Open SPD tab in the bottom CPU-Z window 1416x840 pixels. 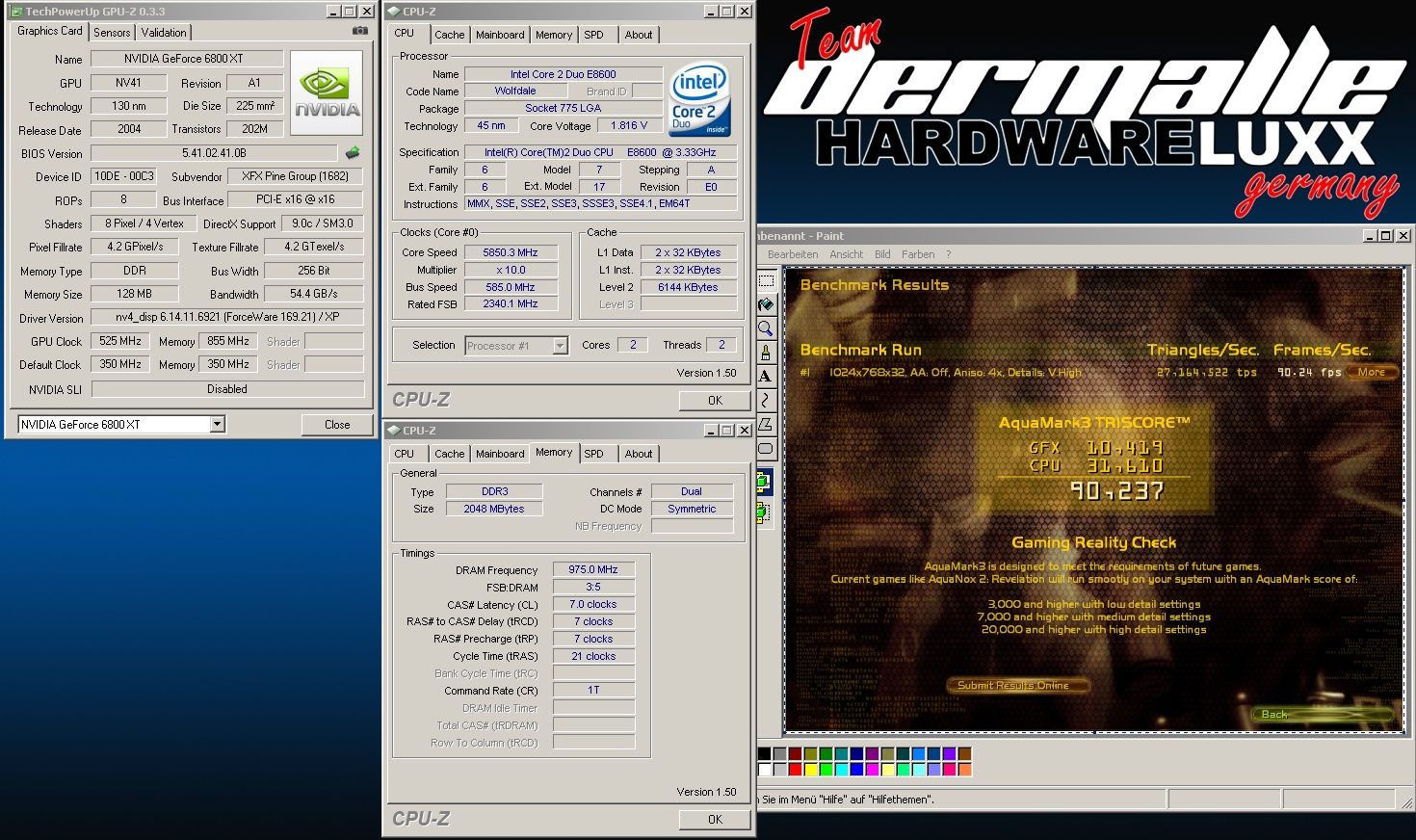(x=594, y=454)
